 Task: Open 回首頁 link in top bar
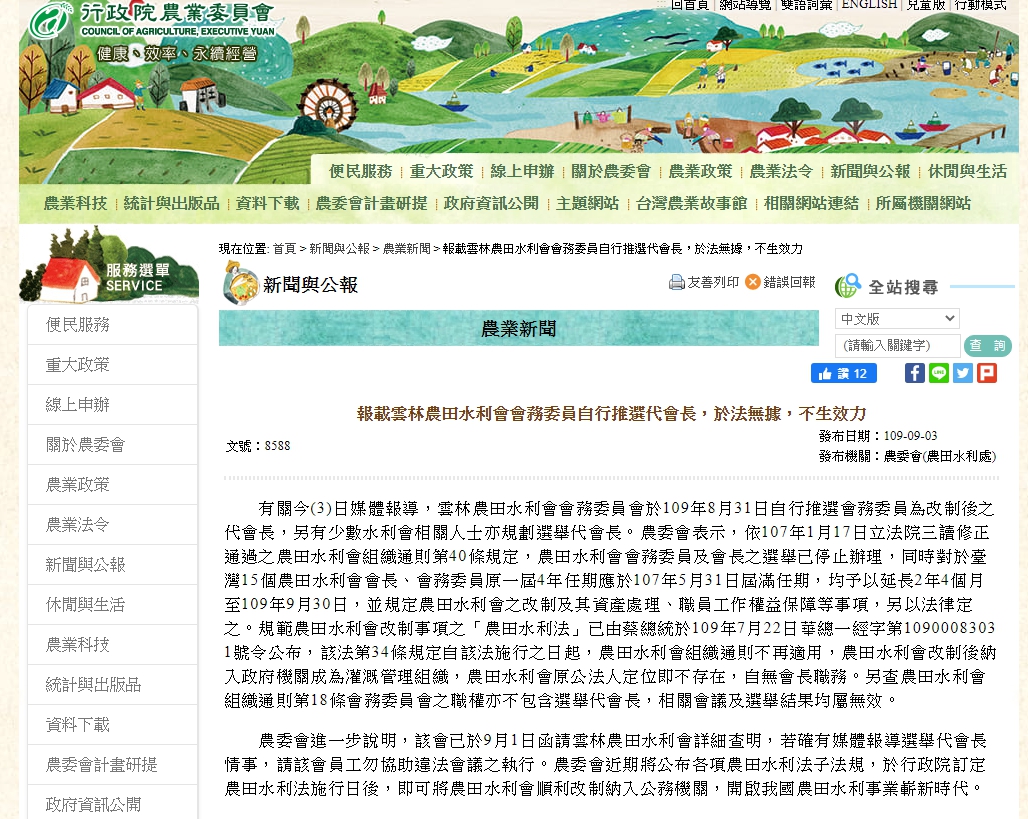689,5
